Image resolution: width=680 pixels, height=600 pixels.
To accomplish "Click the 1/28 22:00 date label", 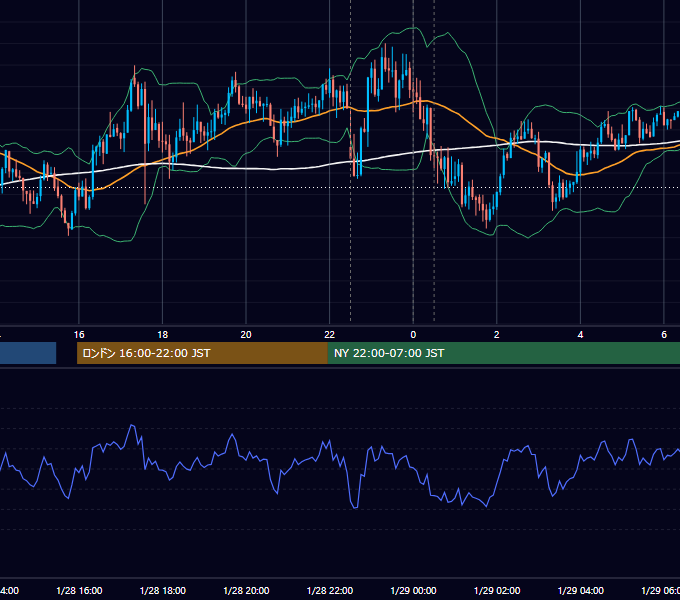I will click(x=330, y=590).
